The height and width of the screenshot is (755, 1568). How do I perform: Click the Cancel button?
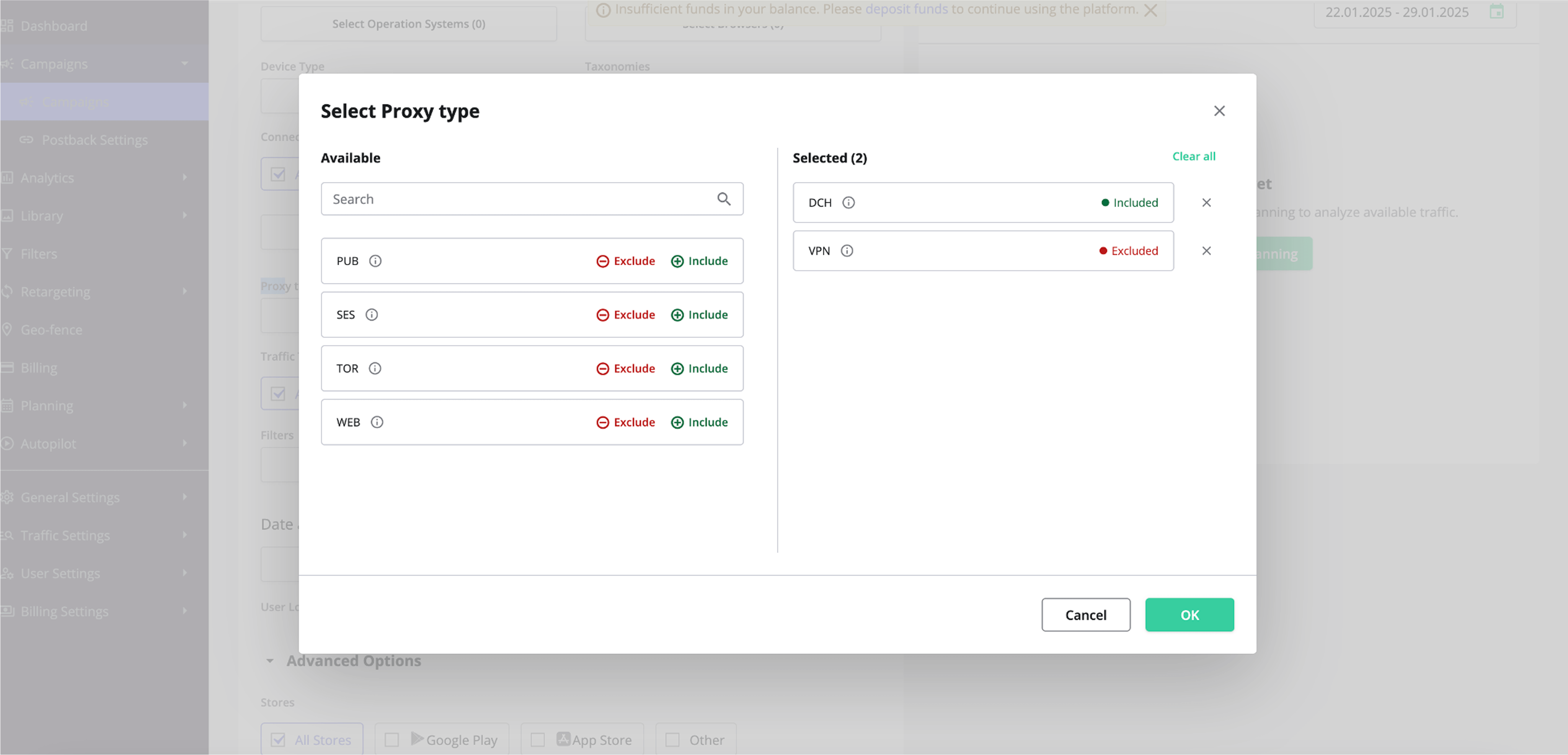1086,615
